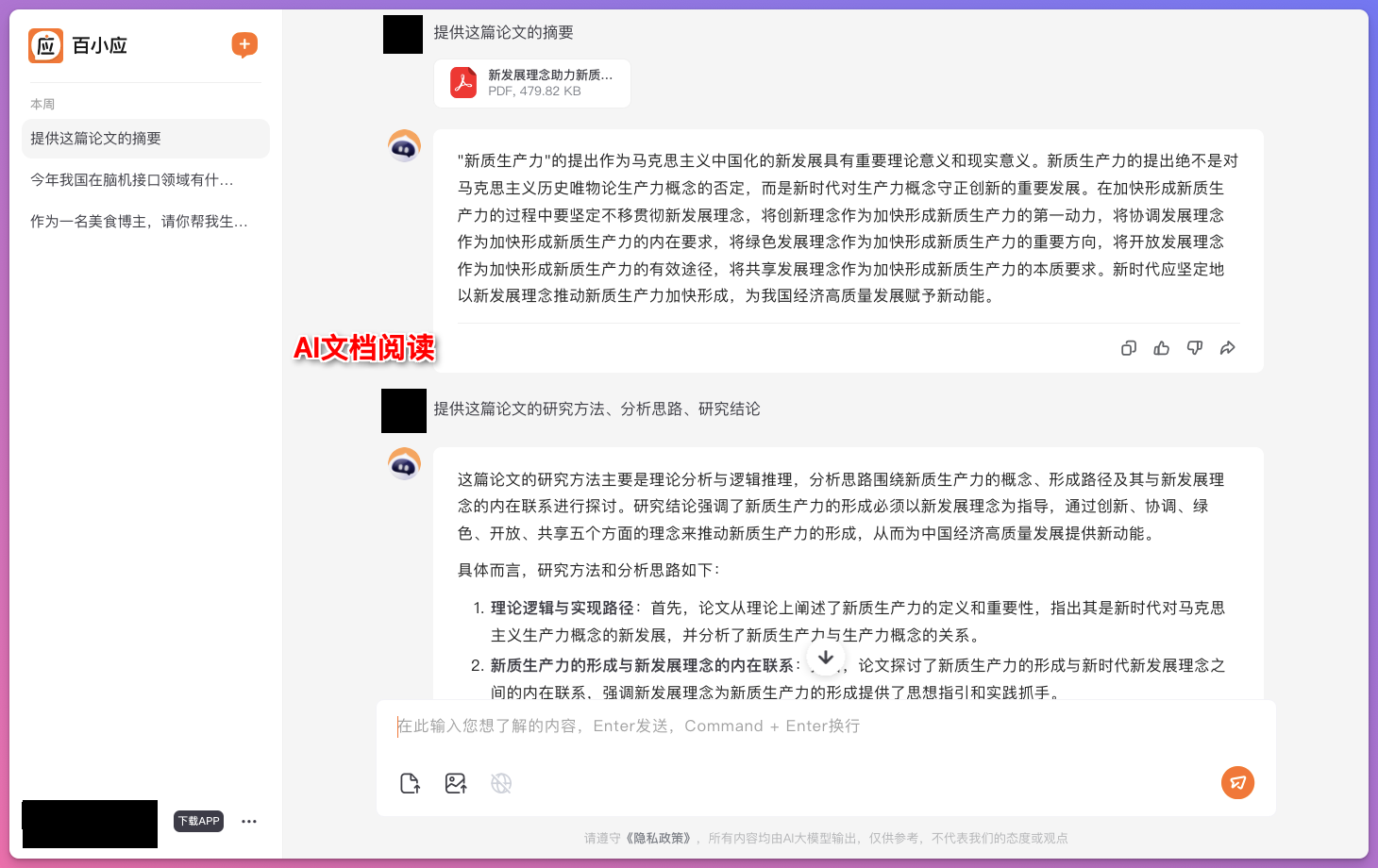This screenshot has height=868, width=1378.
Task: Share the first AI response
Action: tap(1228, 348)
